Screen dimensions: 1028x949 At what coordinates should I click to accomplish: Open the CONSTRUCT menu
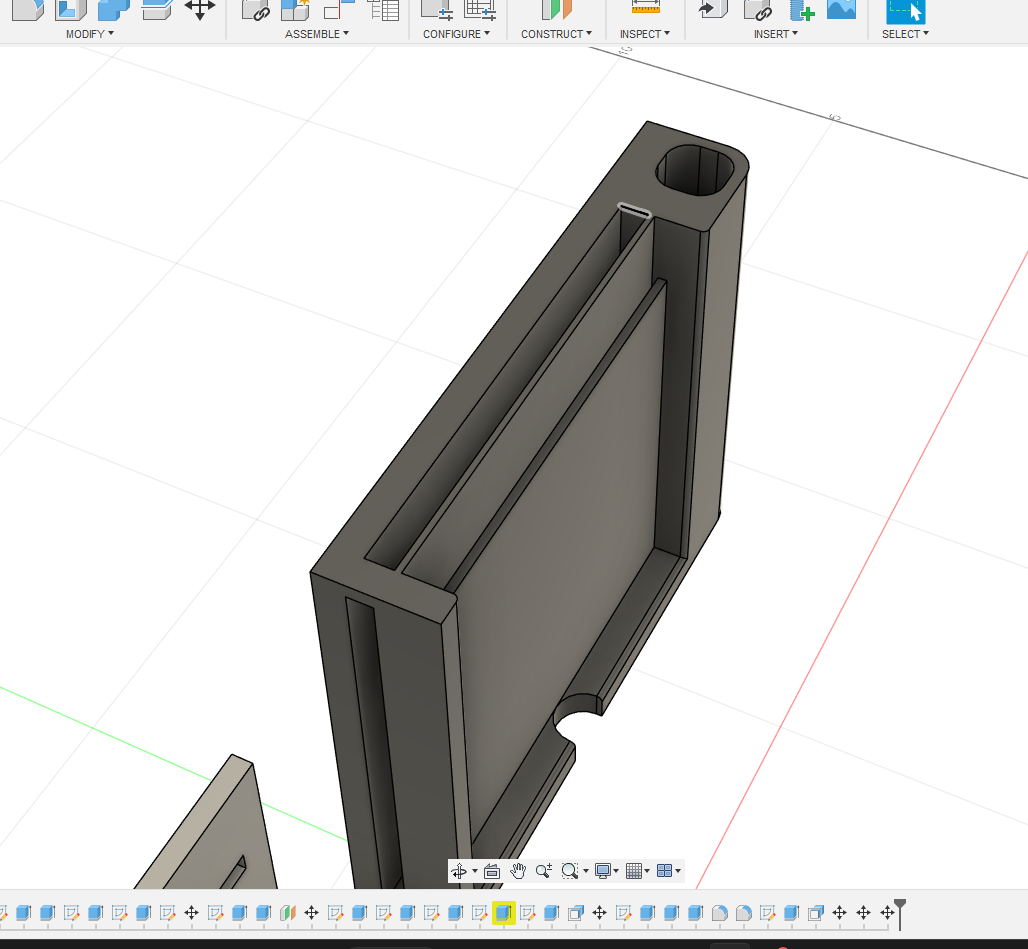[x=556, y=34]
